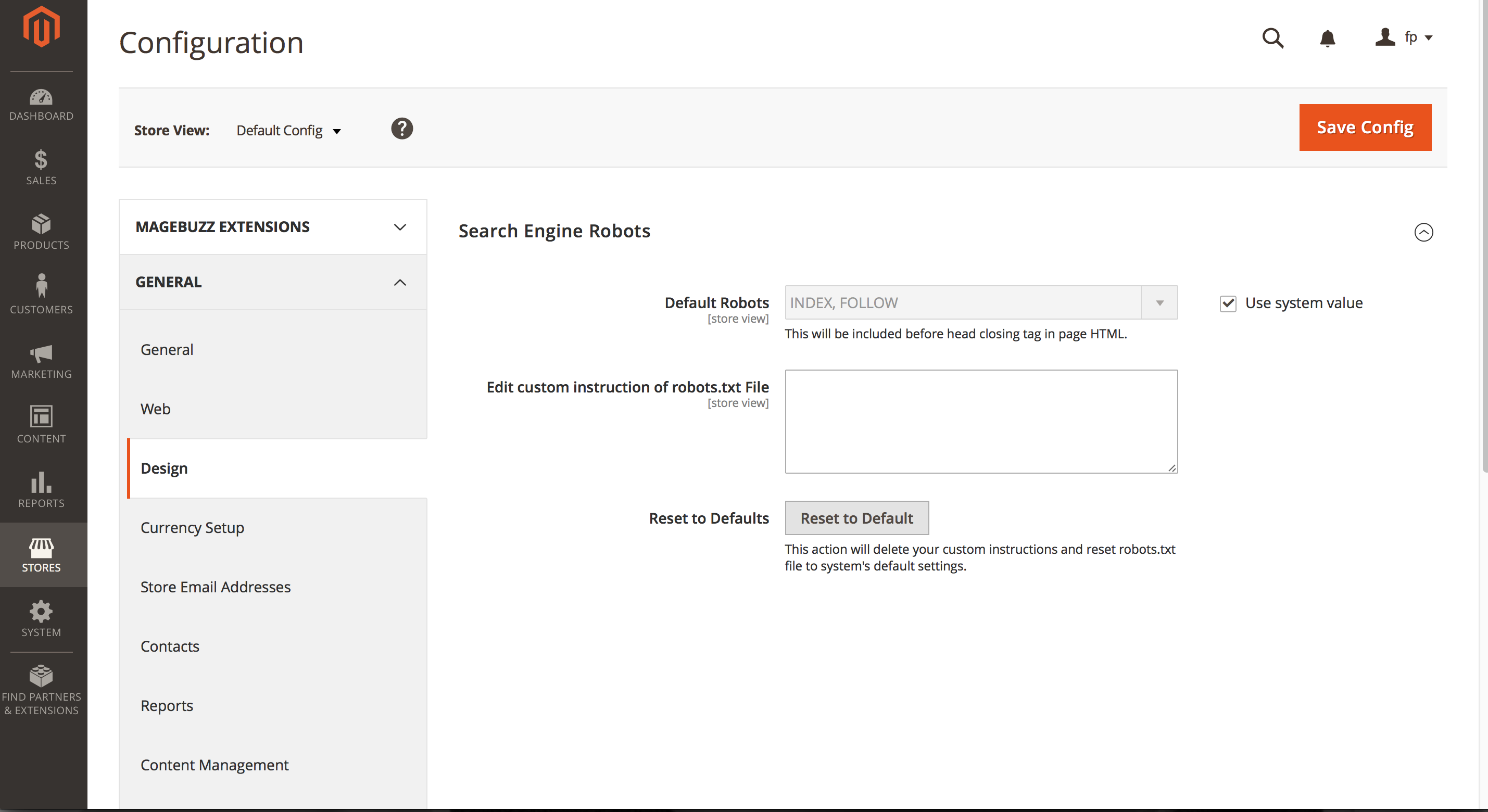This screenshot has width=1488, height=812.
Task: Open the admin search
Action: (x=1272, y=38)
